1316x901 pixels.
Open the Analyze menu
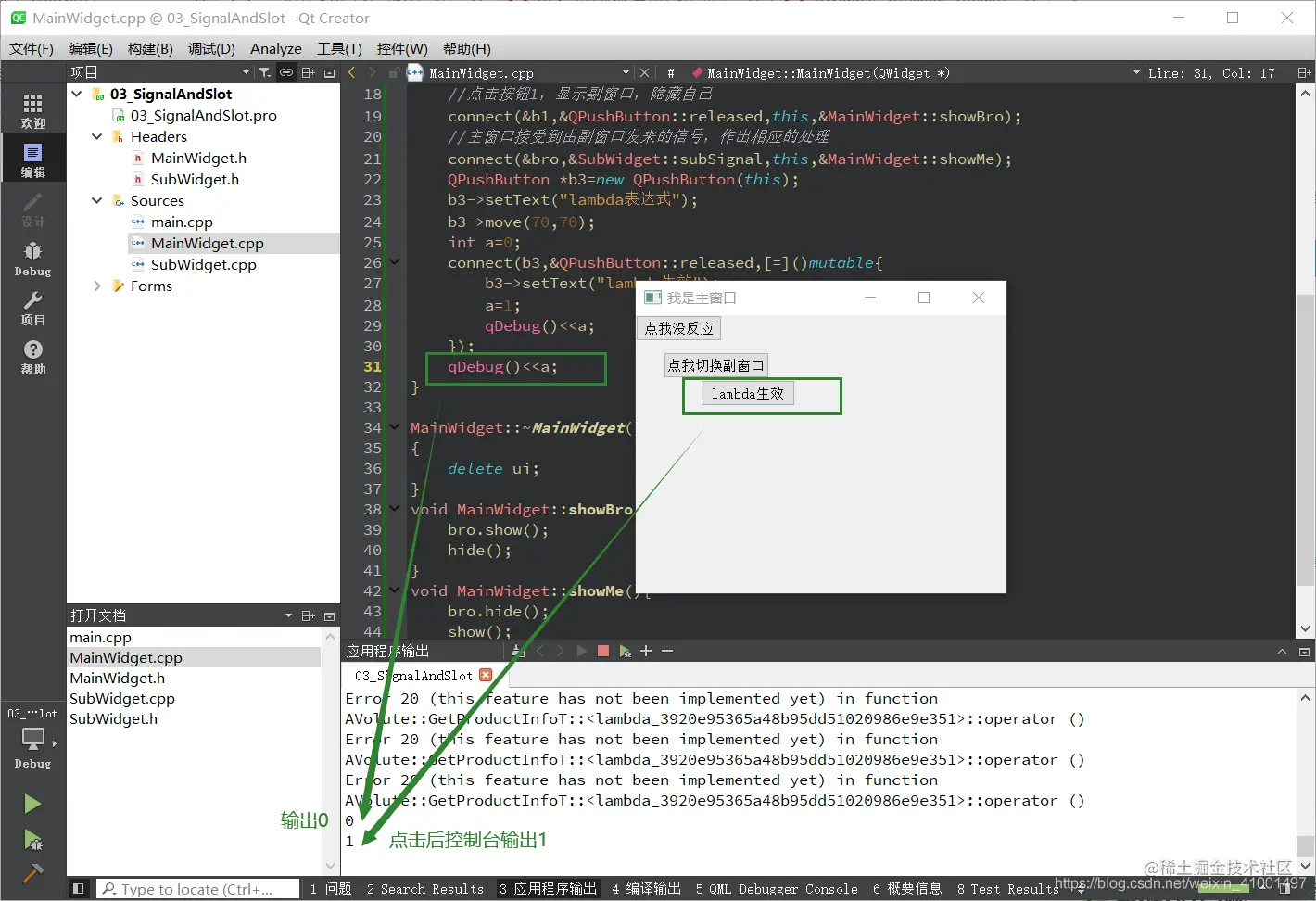(x=276, y=48)
